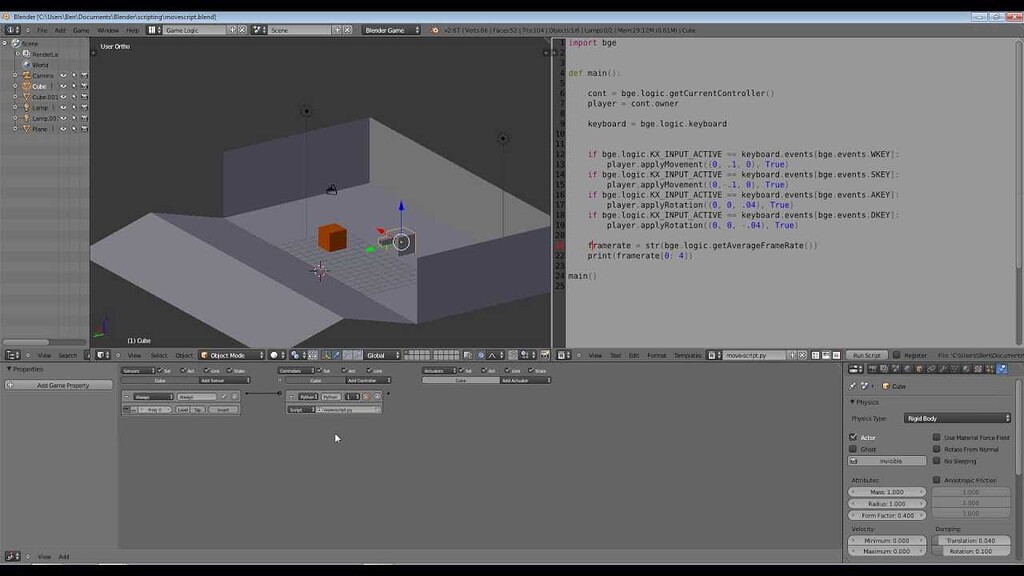Image resolution: width=1024 pixels, height=576 pixels.
Task: Toggle line numbers display in text editor
Action: tap(815, 355)
